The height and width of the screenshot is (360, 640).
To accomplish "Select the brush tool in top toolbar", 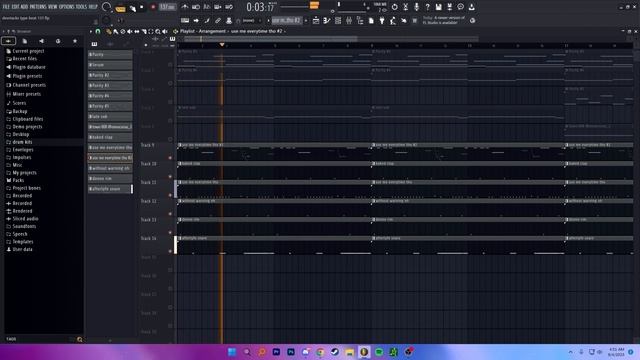I will click(207, 20).
